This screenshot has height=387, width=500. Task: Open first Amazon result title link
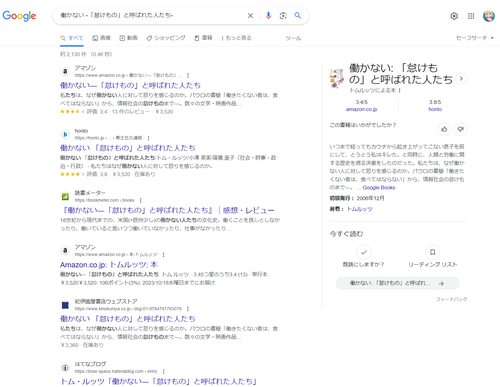[x=130, y=85]
